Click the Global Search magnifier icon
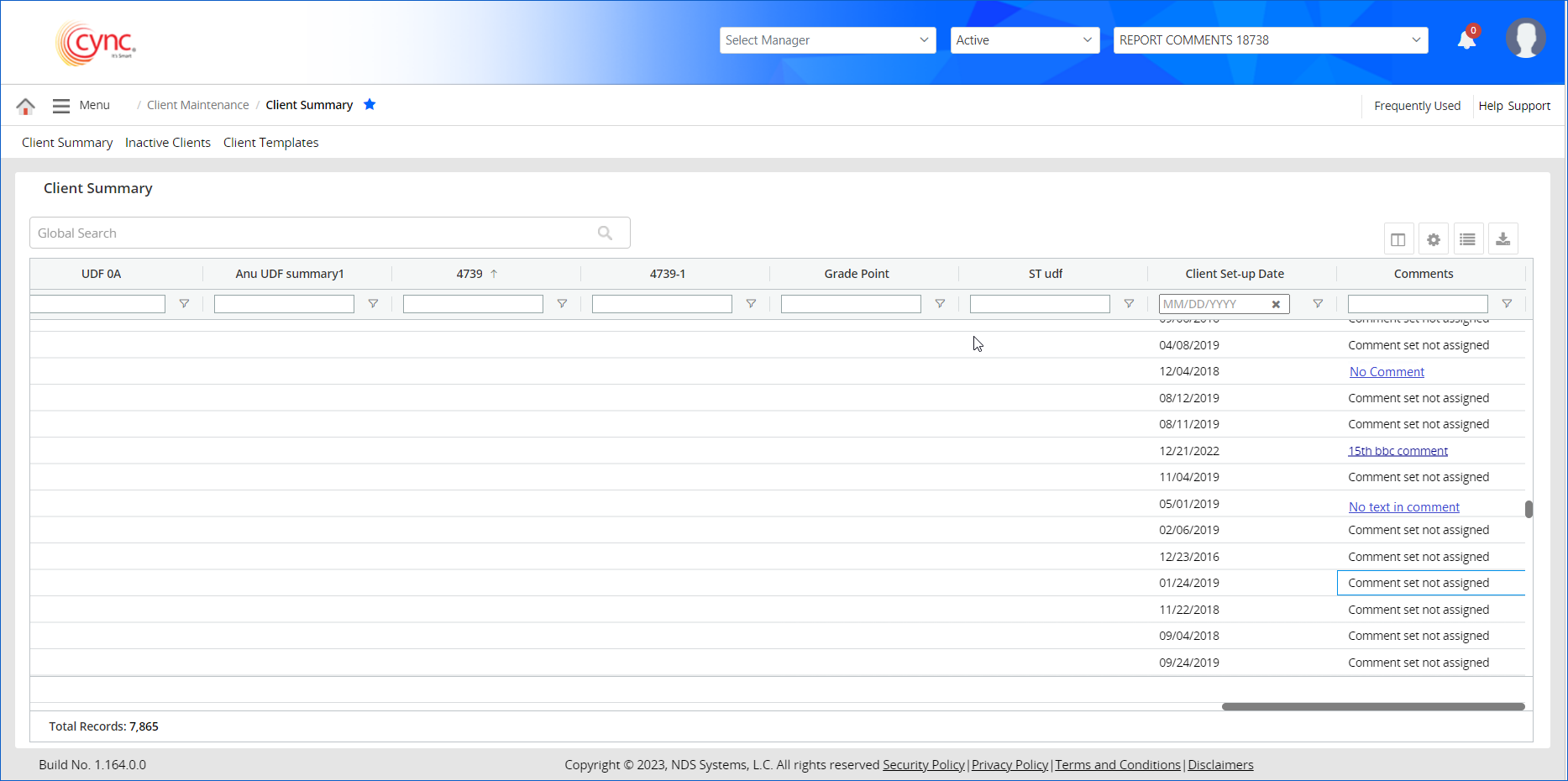Screen dimensions: 1568x781 [605, 233]
